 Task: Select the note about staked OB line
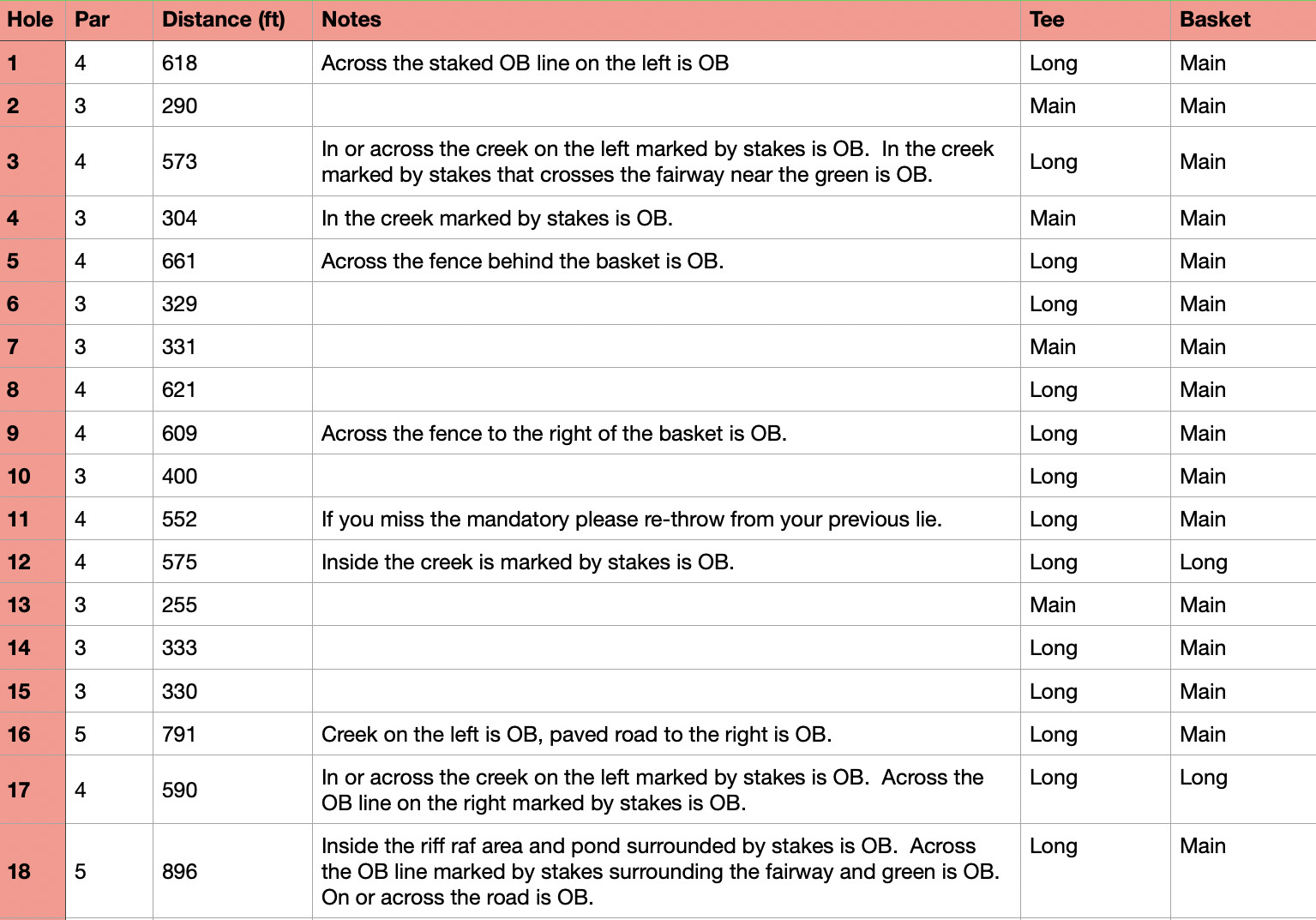coord(525,63)
